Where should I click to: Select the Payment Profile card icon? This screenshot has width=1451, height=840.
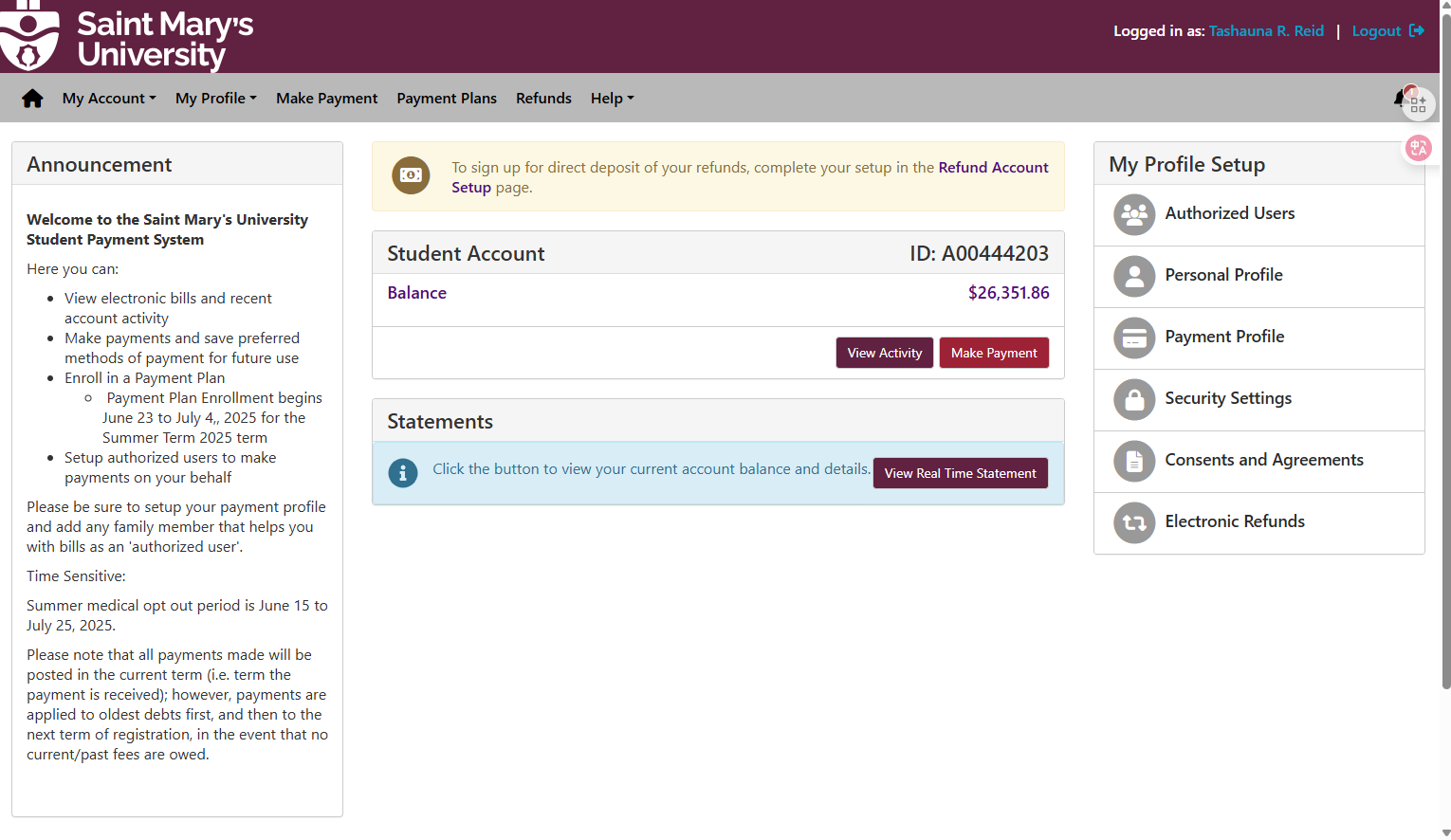[1134, 338]
